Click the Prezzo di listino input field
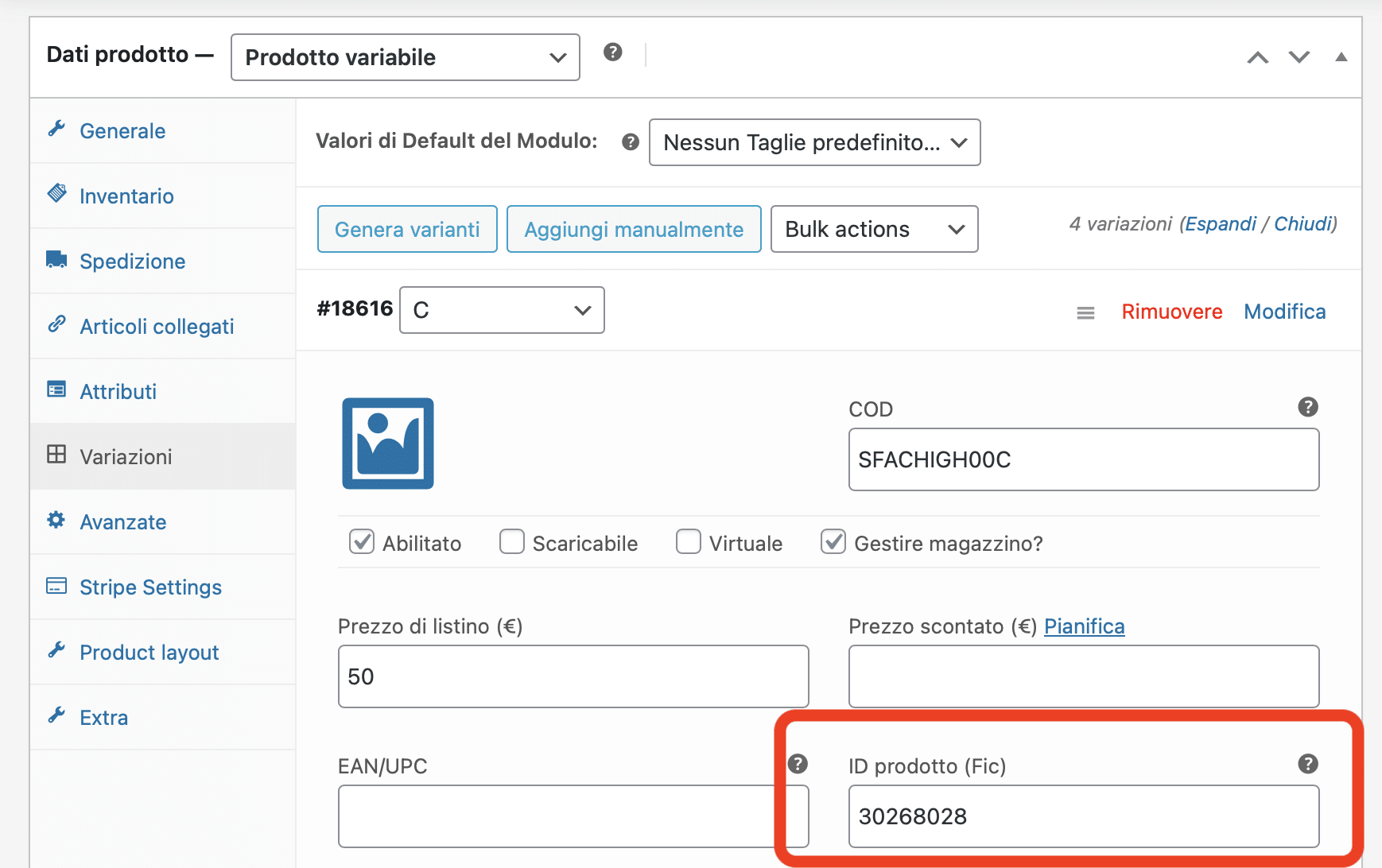 (x=573, y=676)
